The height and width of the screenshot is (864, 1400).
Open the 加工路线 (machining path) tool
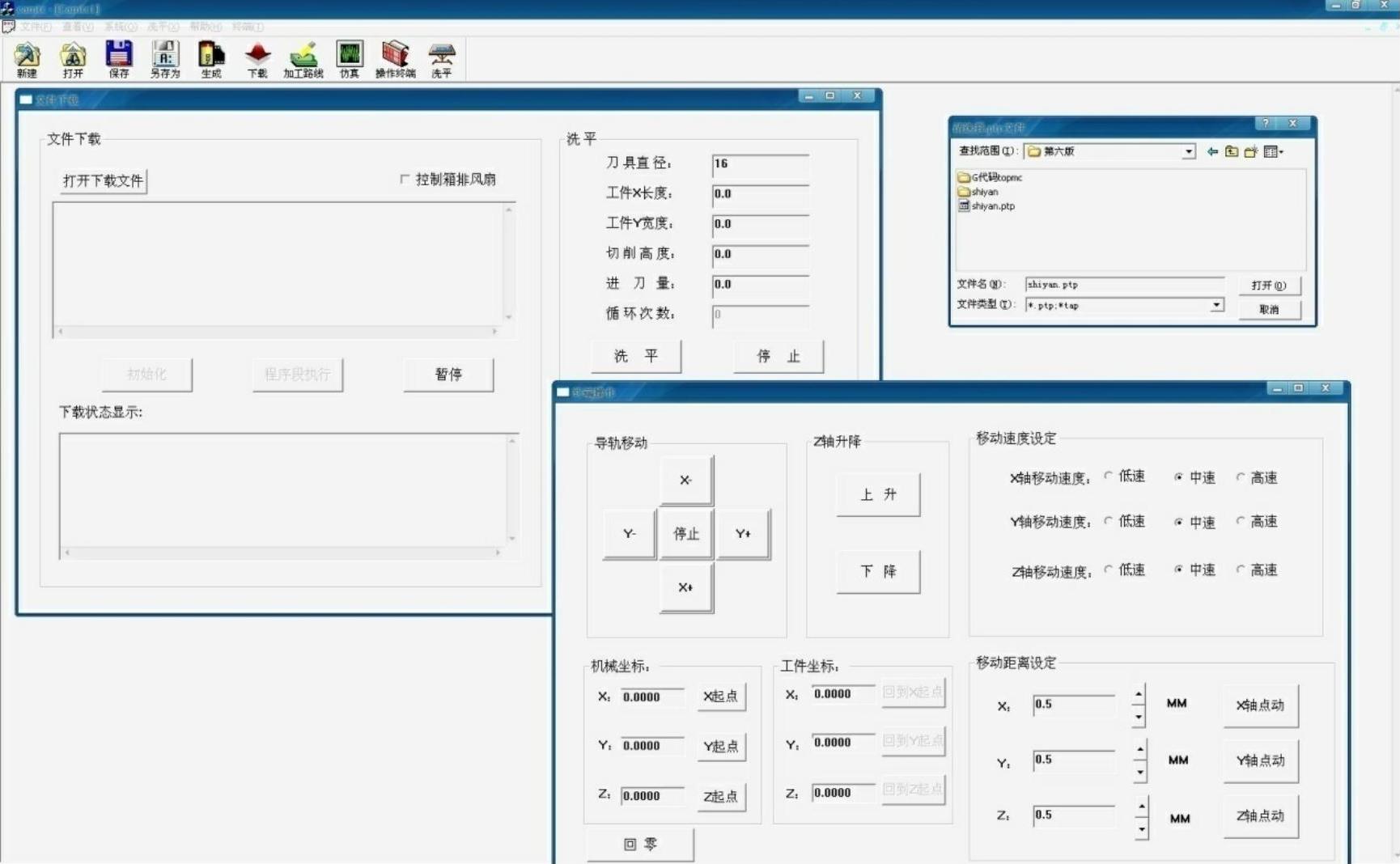click(x=303, y=59)
